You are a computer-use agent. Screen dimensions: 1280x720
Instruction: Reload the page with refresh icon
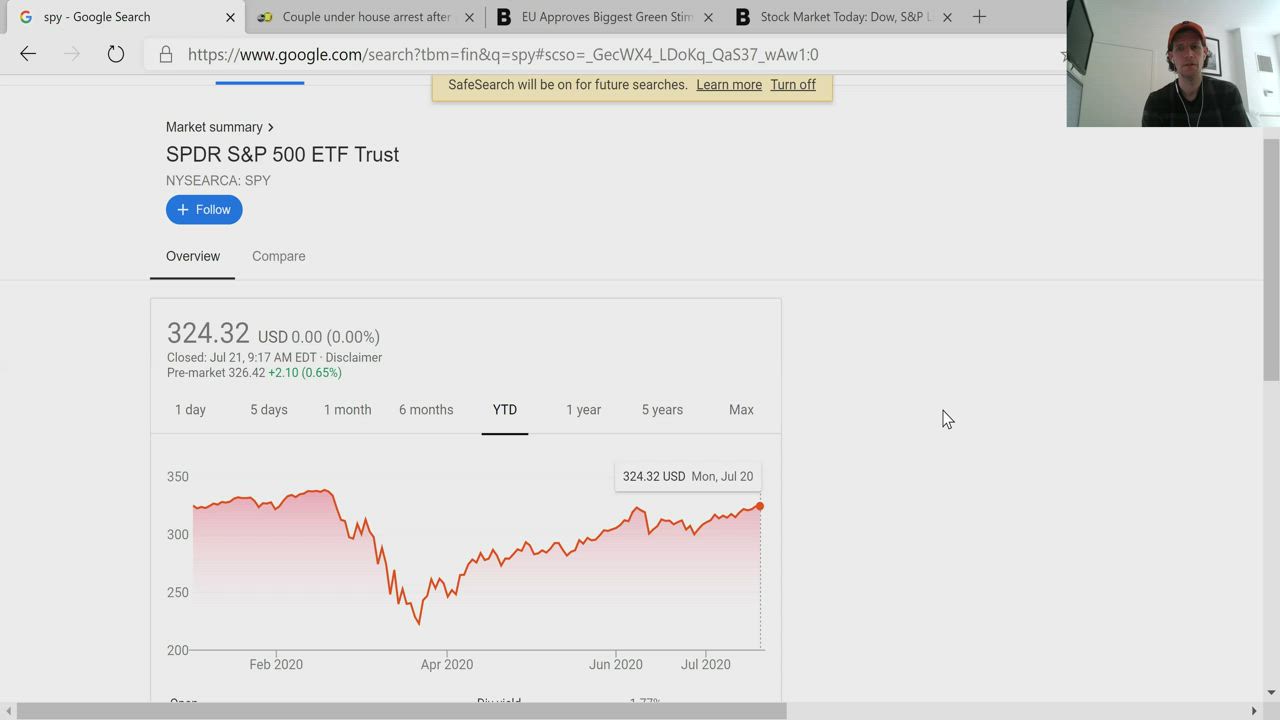click(116, 54)
